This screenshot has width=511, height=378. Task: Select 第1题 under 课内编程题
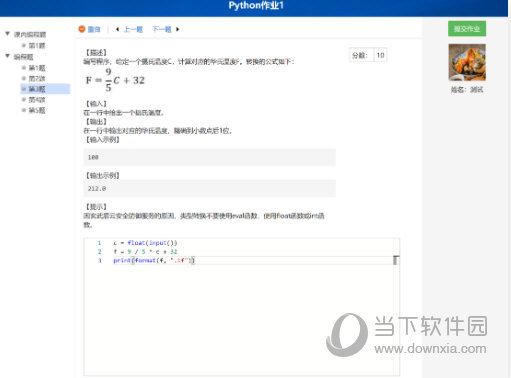point(37,45)
